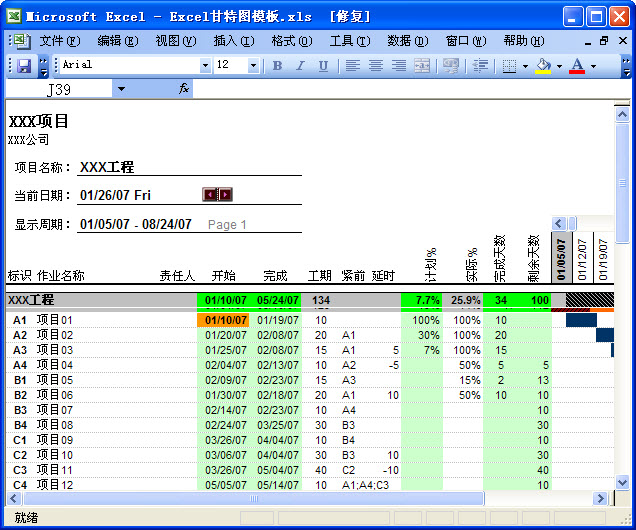Viewport: 636px width, 530px height.
Task: Click next date arrow button beside 当前日期
Action: point(226,195)
